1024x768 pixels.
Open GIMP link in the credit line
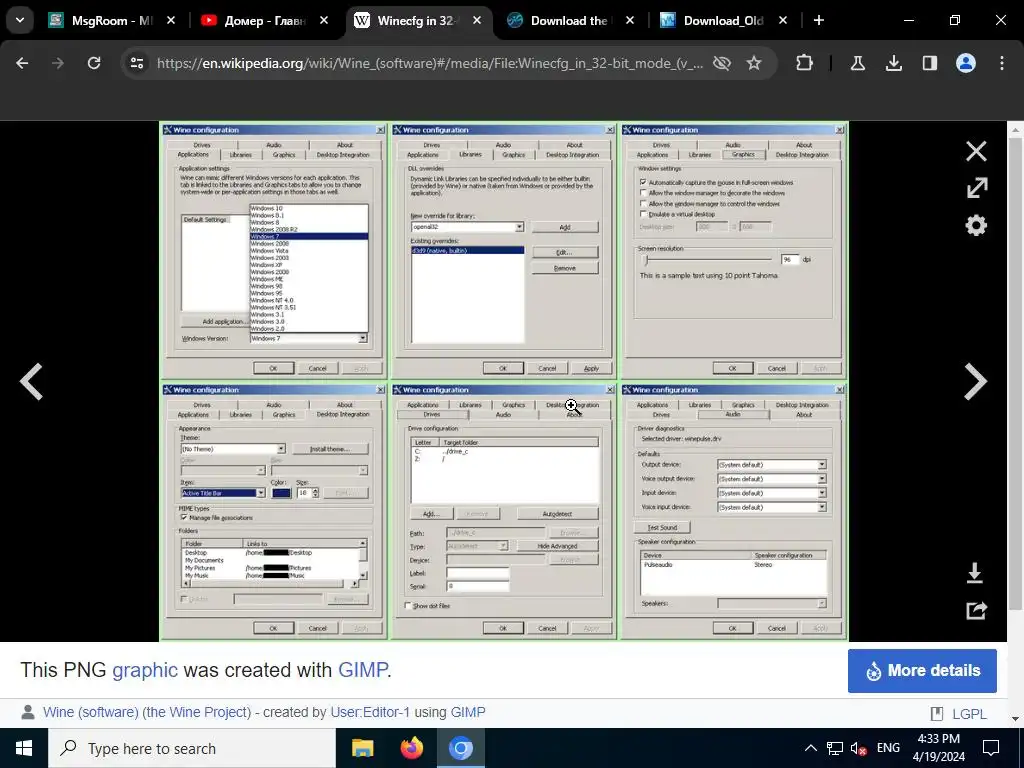[468, 712]
